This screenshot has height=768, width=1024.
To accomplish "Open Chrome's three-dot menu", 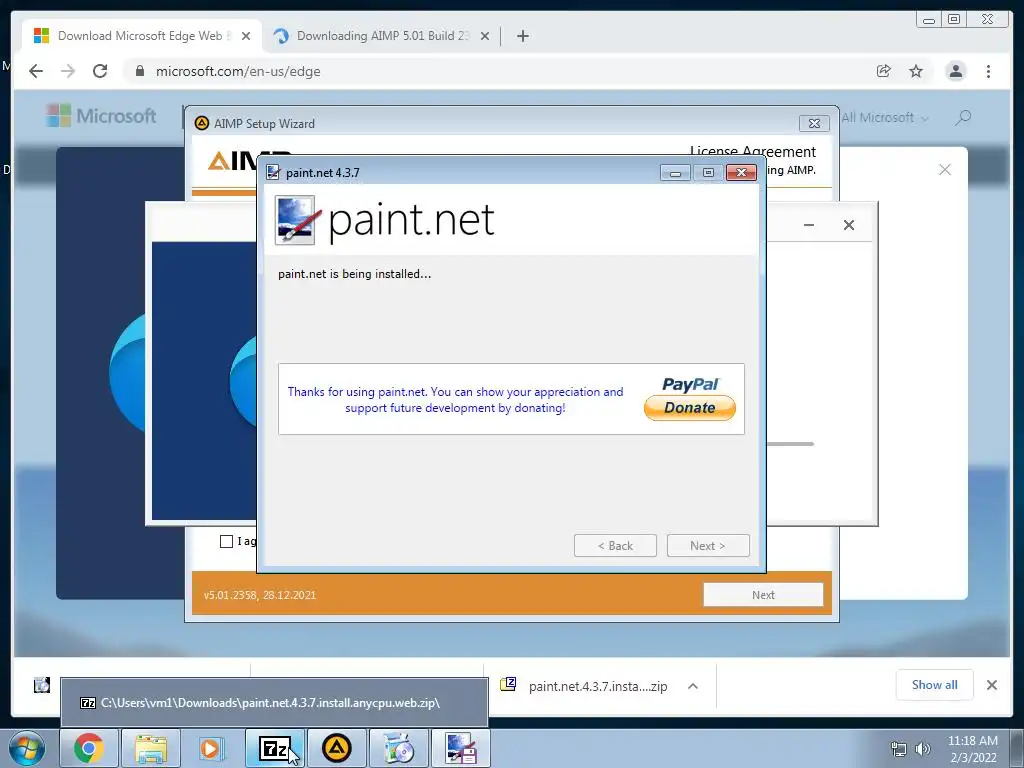I will coord(988,71).
